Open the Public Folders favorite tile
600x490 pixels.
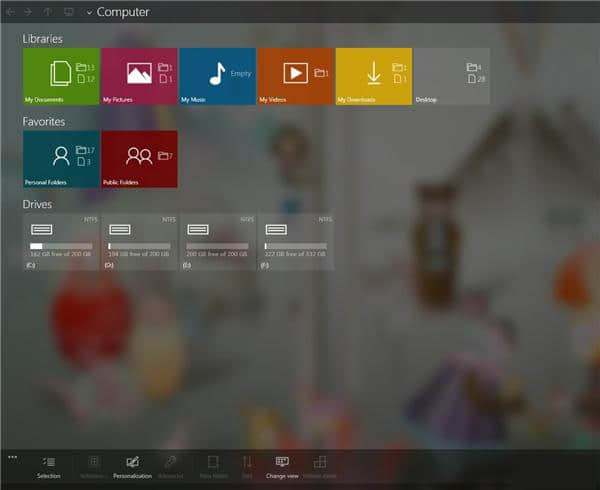[x=139, y=159]
